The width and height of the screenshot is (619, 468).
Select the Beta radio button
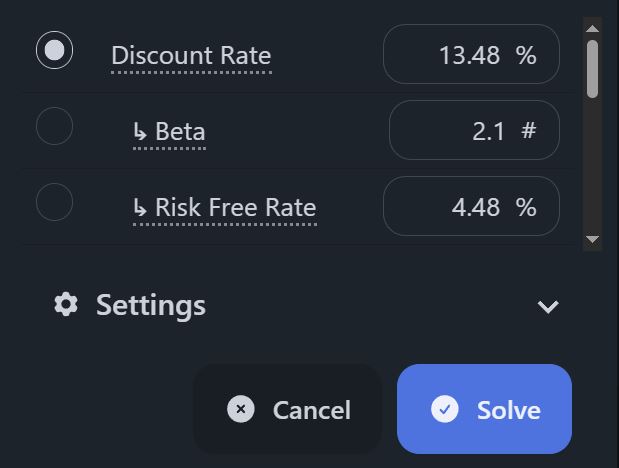tap(54, 126)
